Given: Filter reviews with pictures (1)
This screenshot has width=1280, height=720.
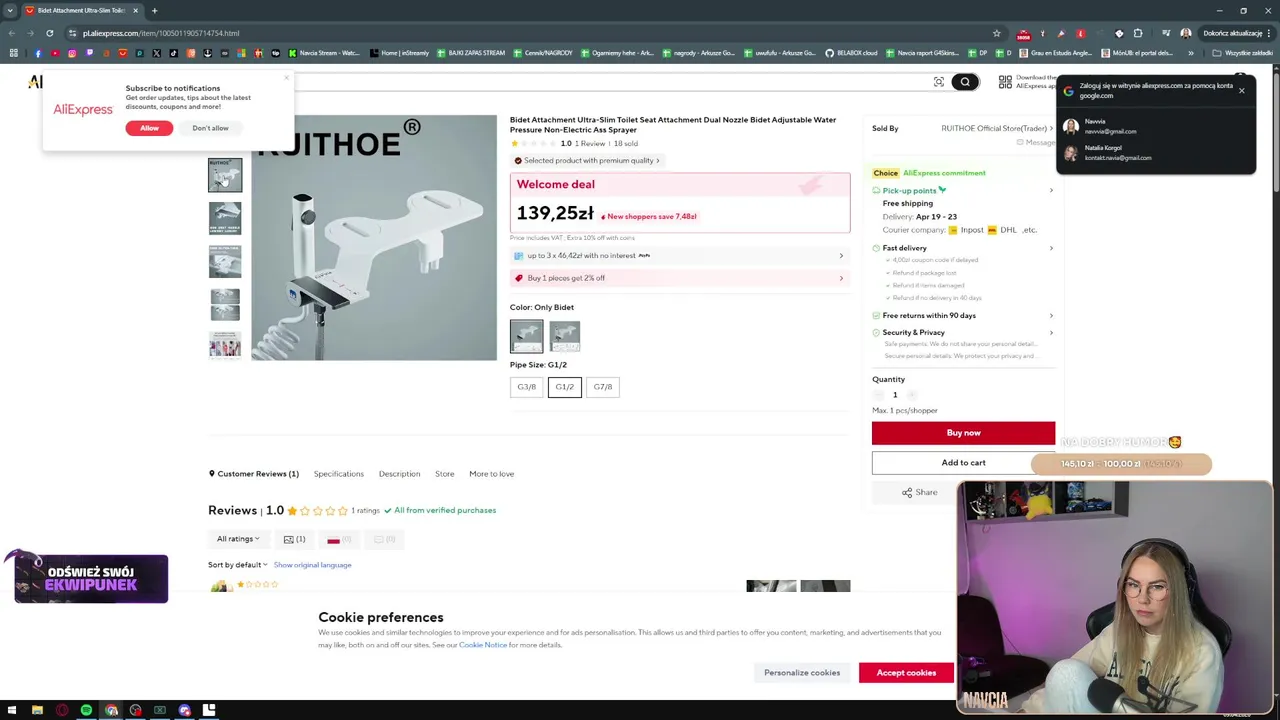Looking at the screenshot, I should (x=294, y=539).
